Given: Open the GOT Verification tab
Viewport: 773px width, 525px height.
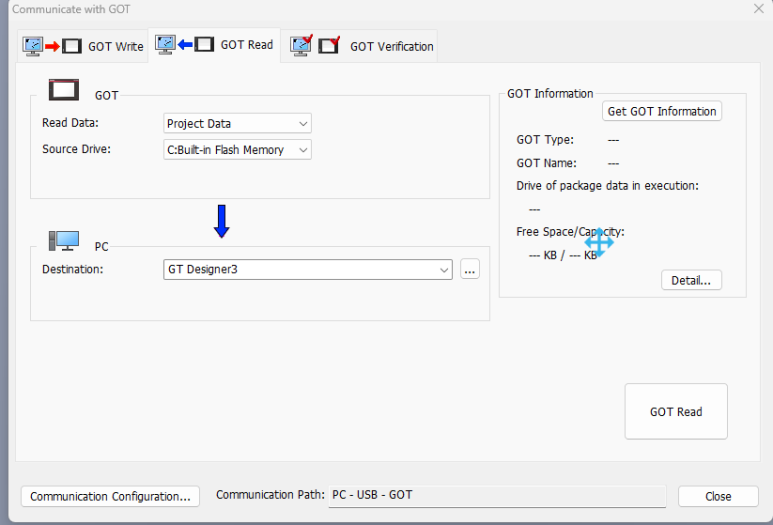Looking at the screenshot, I should 361,46.
